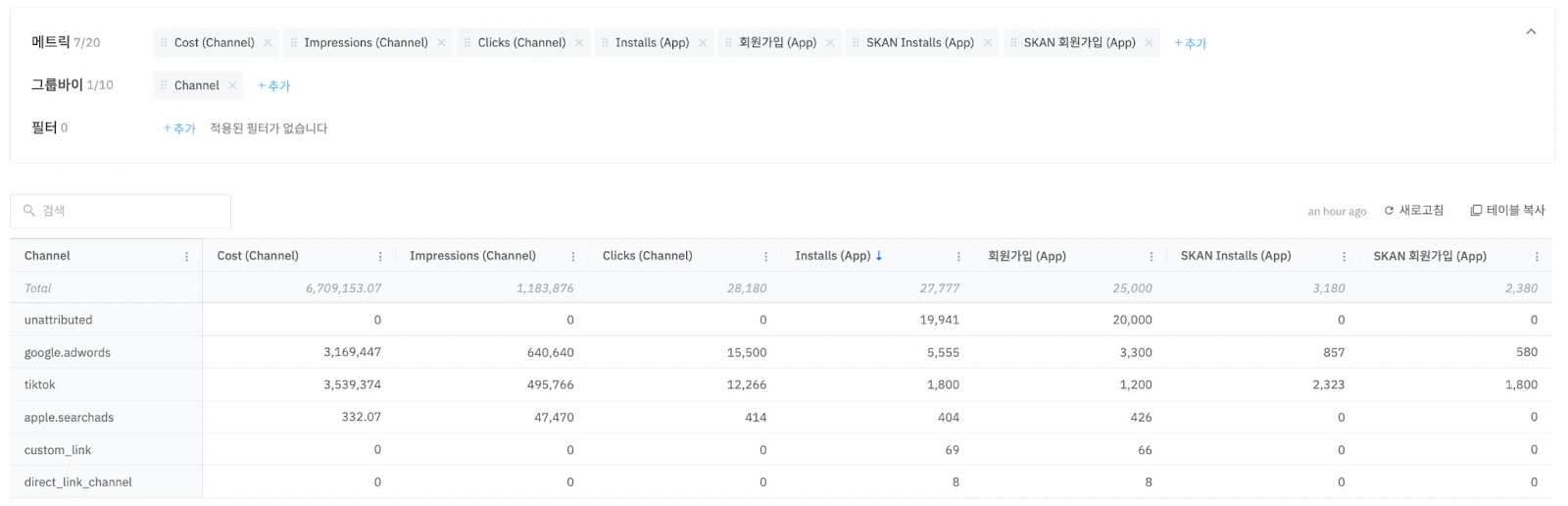Select the tiktok channel row
Screen dimensions: 1568x506
(40, 385)
